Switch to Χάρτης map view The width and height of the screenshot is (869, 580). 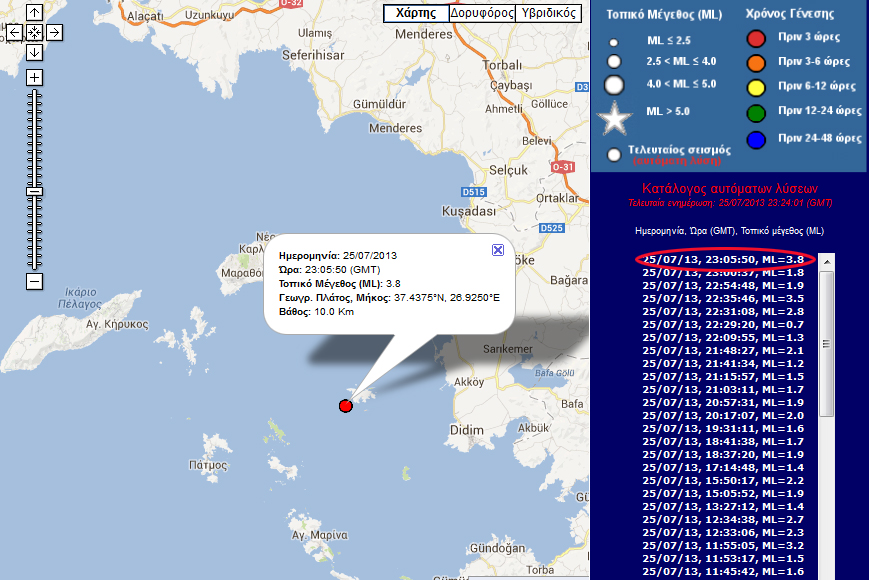tap(416, 13)
